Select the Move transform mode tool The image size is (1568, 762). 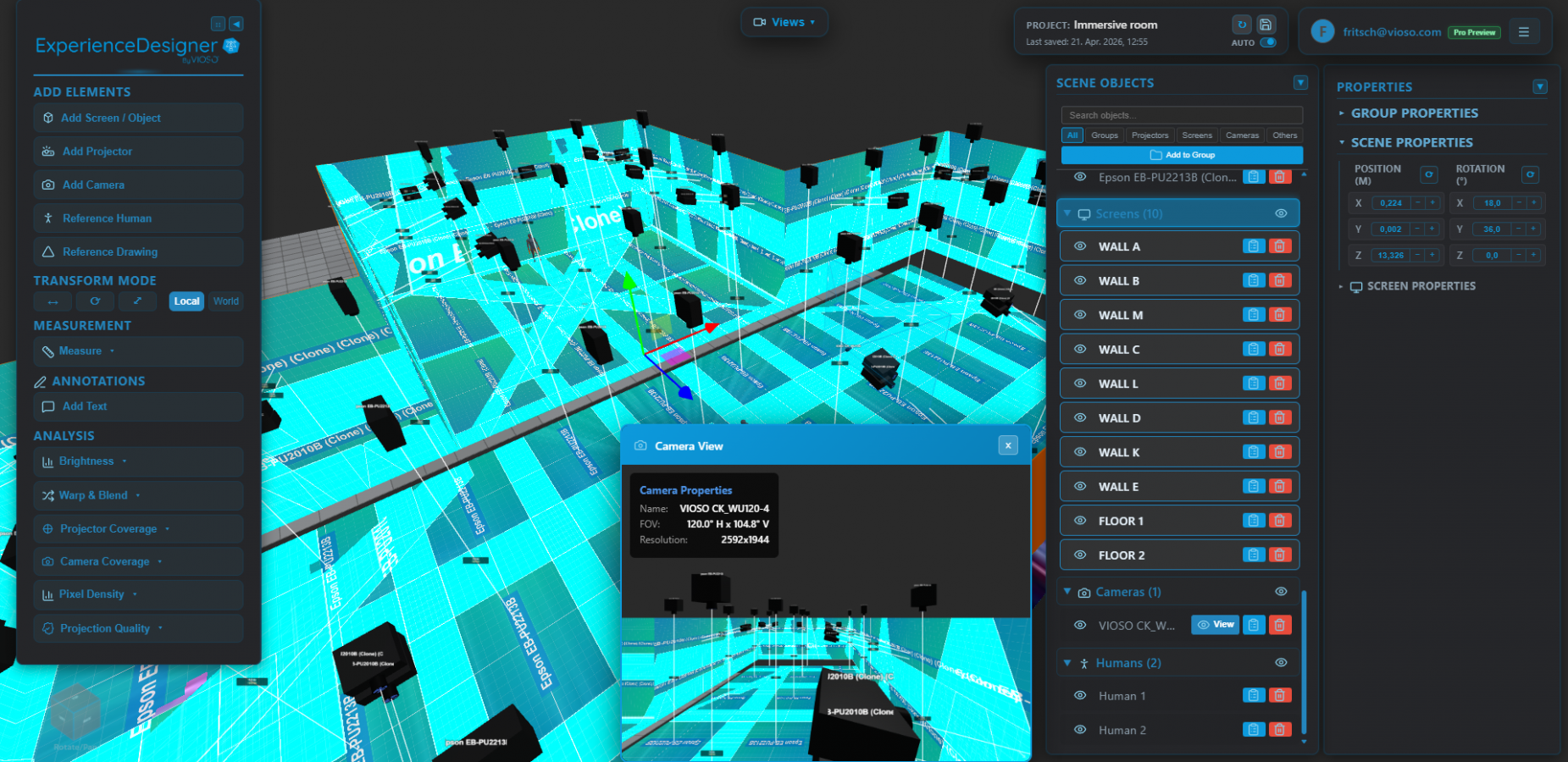point(52,301)
